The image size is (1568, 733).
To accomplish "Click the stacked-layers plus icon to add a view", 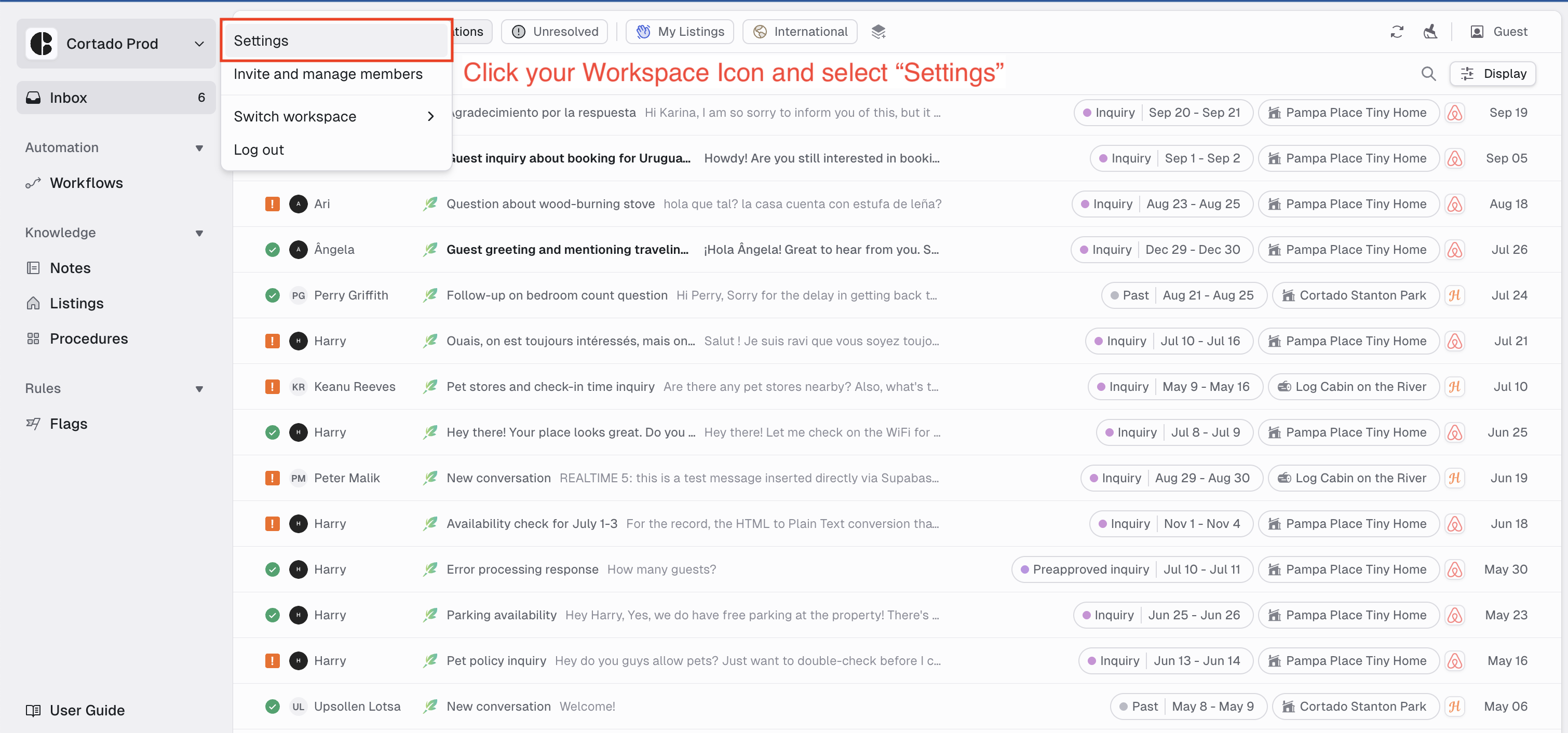I will click(878, 31).
